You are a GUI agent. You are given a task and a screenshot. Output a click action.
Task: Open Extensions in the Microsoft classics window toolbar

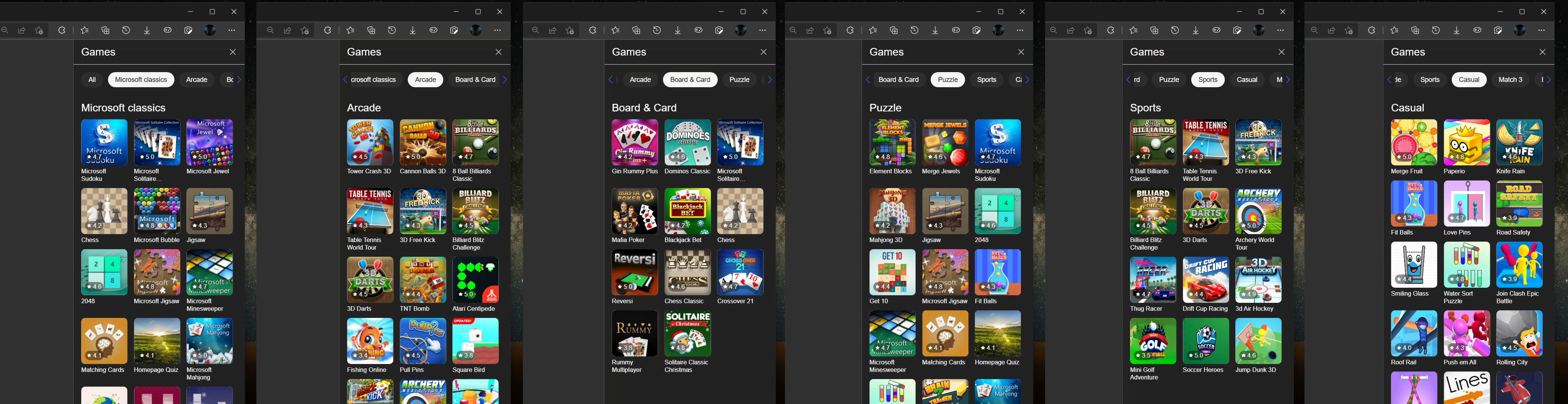(62, 30)
